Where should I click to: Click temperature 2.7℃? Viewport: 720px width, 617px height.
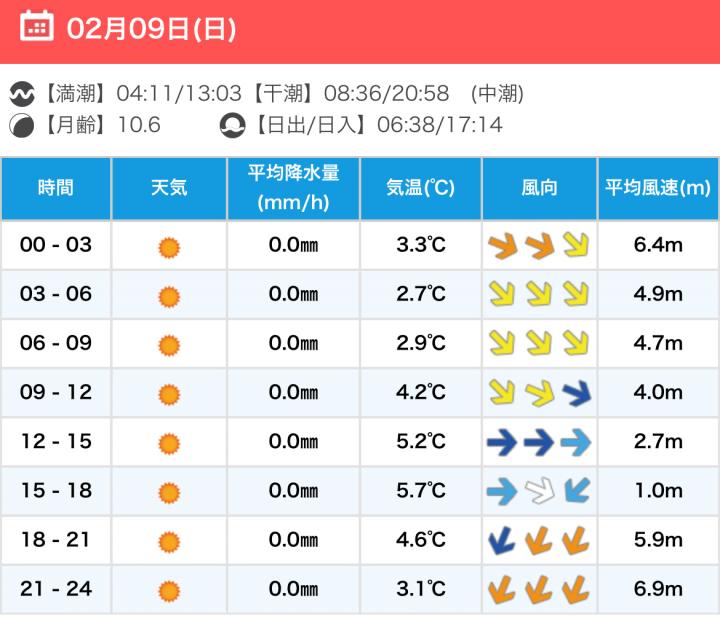(x=421, y=294)
